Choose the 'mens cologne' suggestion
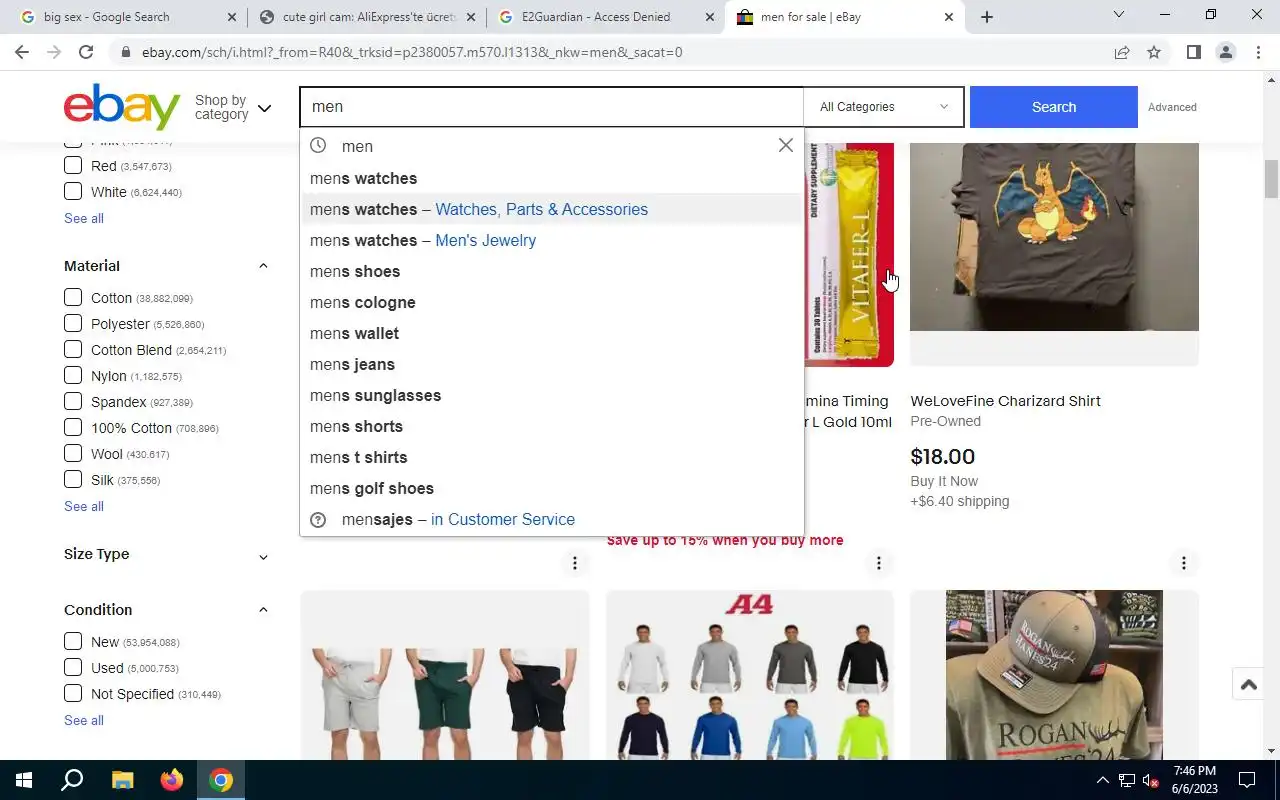The height and width of the screenshot is (800, 1280). tap(551, 302)
